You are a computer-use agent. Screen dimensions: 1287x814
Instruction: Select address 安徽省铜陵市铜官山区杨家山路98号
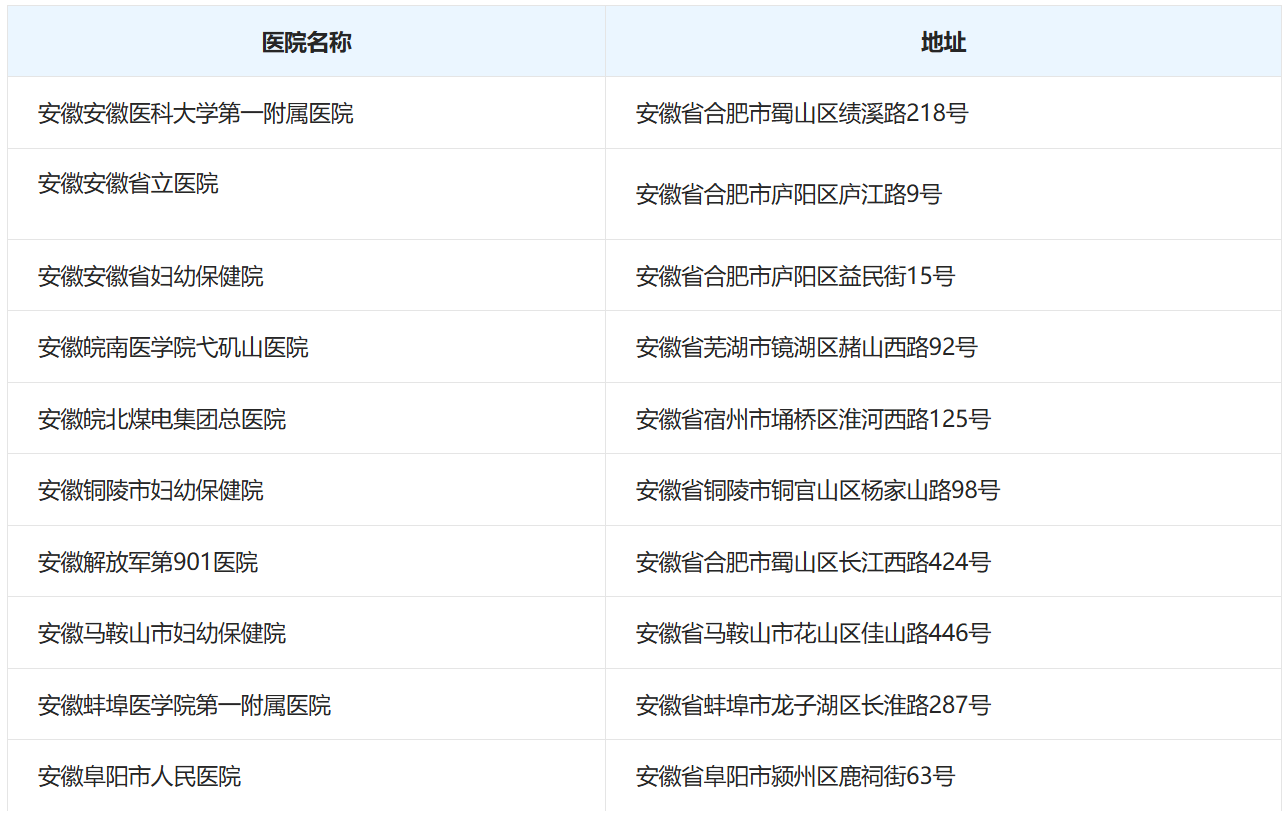(x=818, y=491)
